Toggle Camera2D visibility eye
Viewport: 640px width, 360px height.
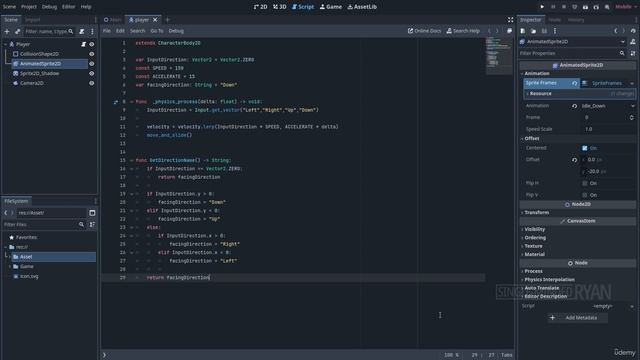(91, 83)
